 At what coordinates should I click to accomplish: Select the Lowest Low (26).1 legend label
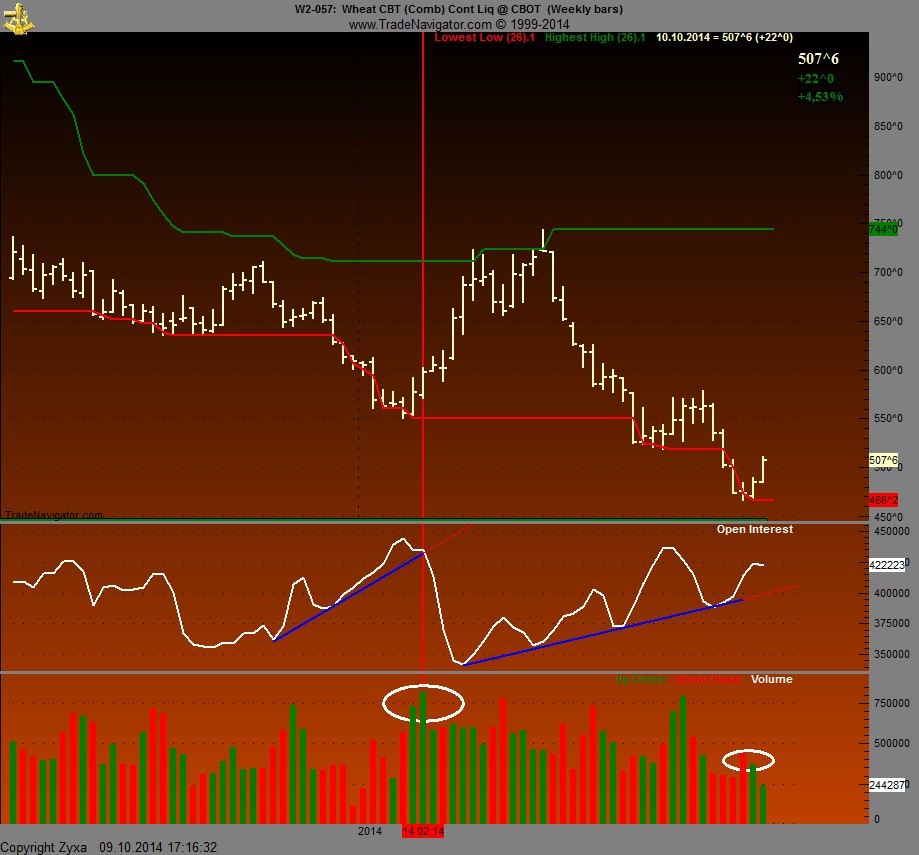(x=485, y=37)
